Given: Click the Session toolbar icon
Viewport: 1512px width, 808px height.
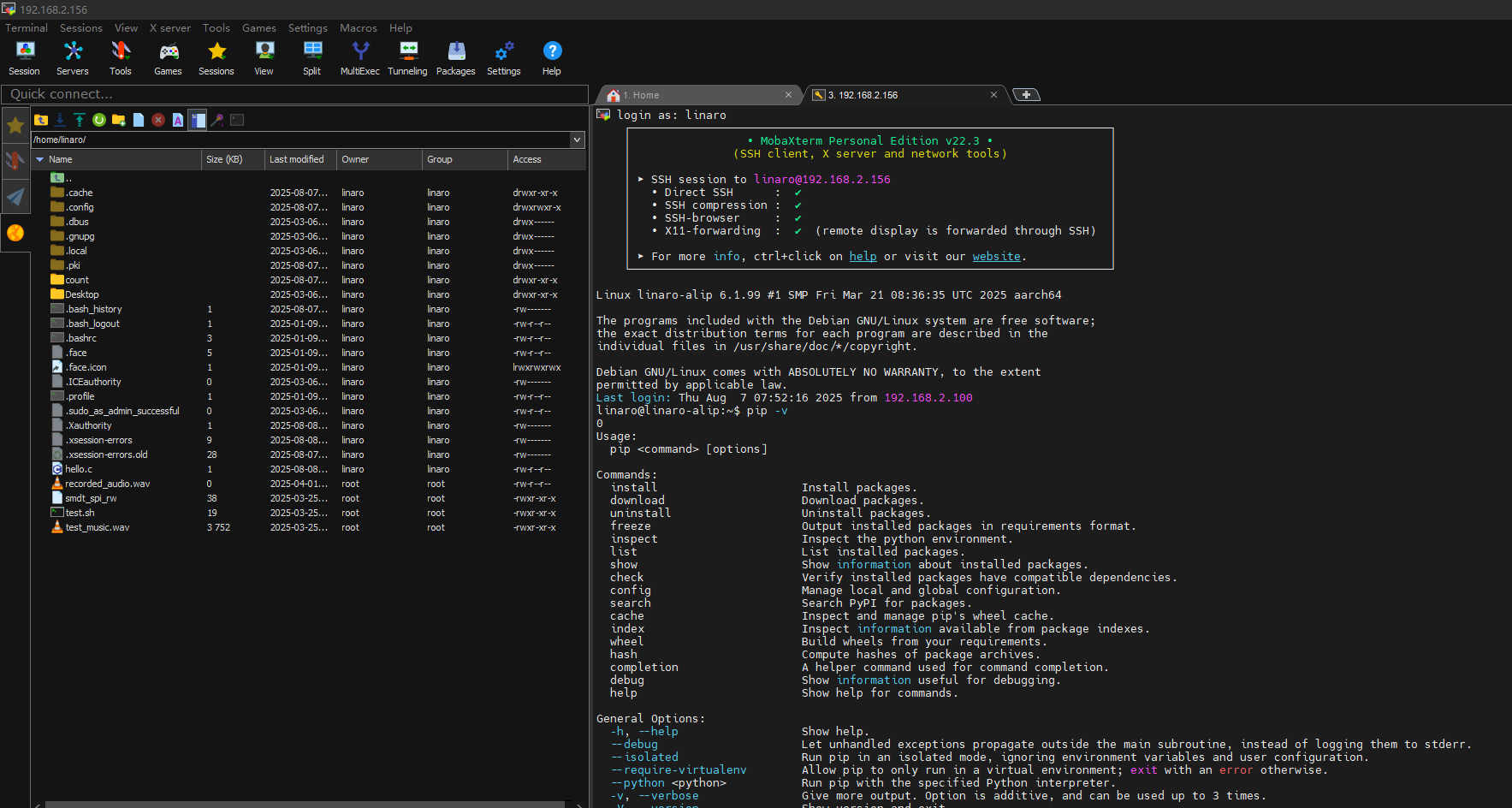Looking at the screenshot, I should (x=25, y=58).
